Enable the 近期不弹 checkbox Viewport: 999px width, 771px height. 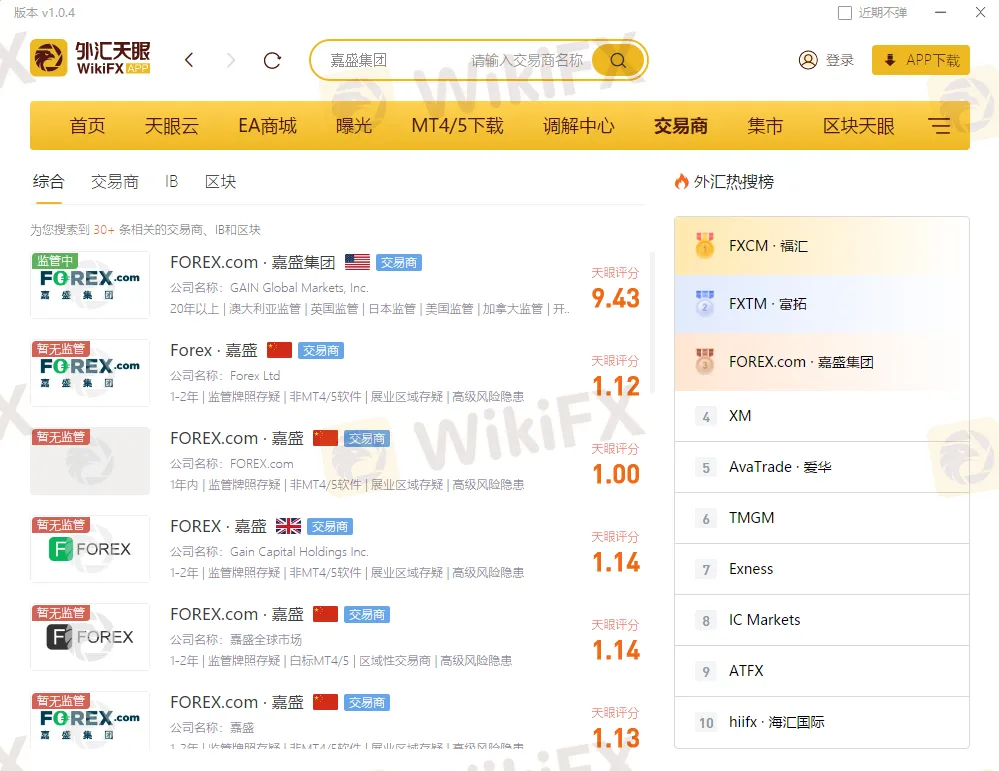[845, 12]
